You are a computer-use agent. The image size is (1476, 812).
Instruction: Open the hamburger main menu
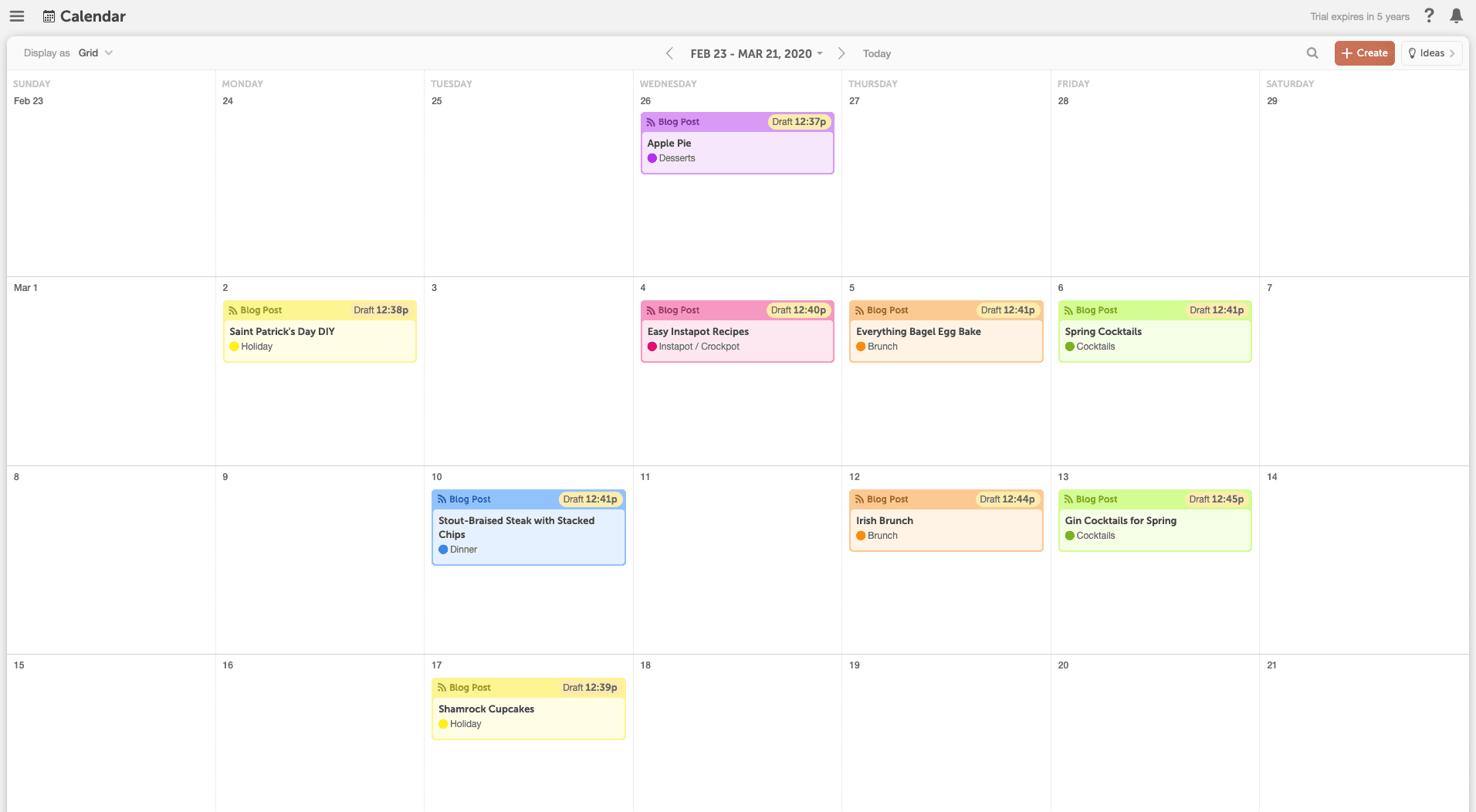[x=17, y=16]
